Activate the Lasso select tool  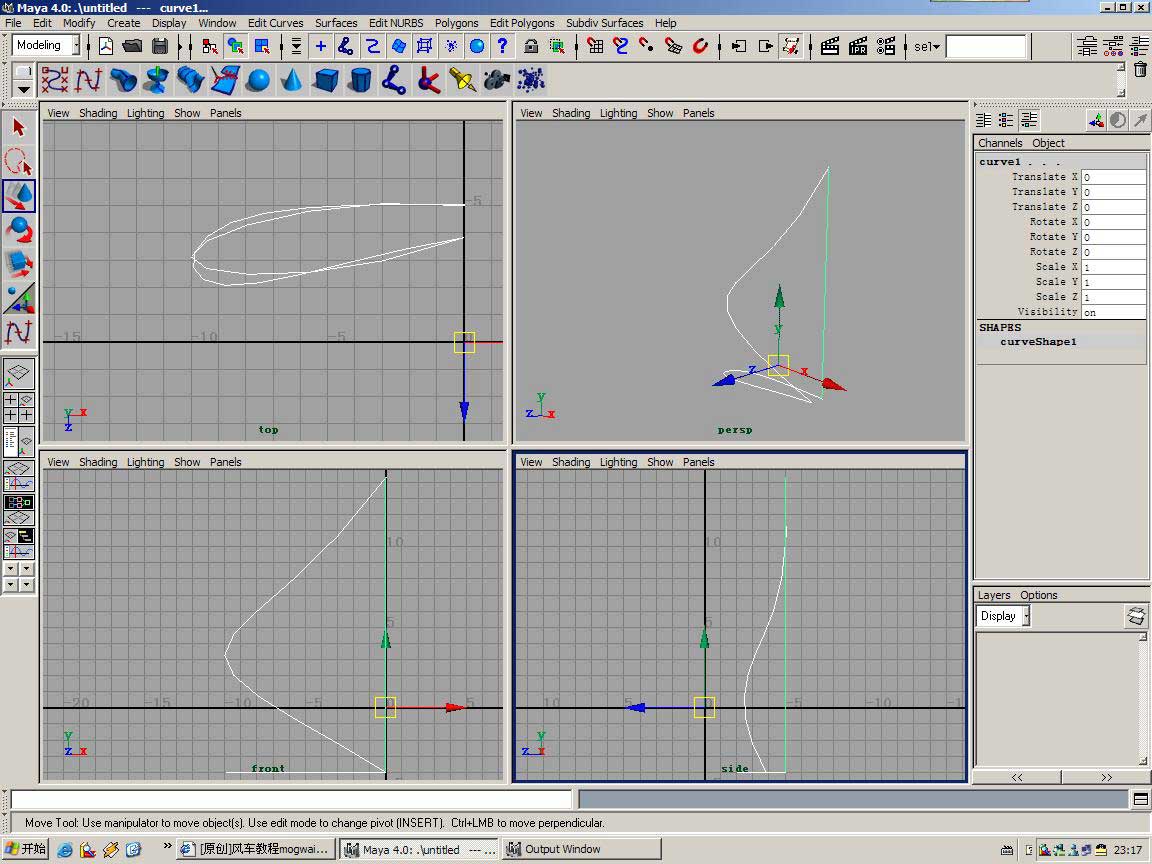19,161
